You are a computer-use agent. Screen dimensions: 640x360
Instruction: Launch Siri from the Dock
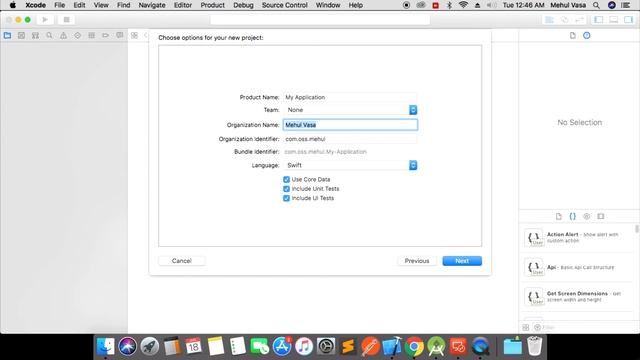pyautogui.click(x=128, y=347)
